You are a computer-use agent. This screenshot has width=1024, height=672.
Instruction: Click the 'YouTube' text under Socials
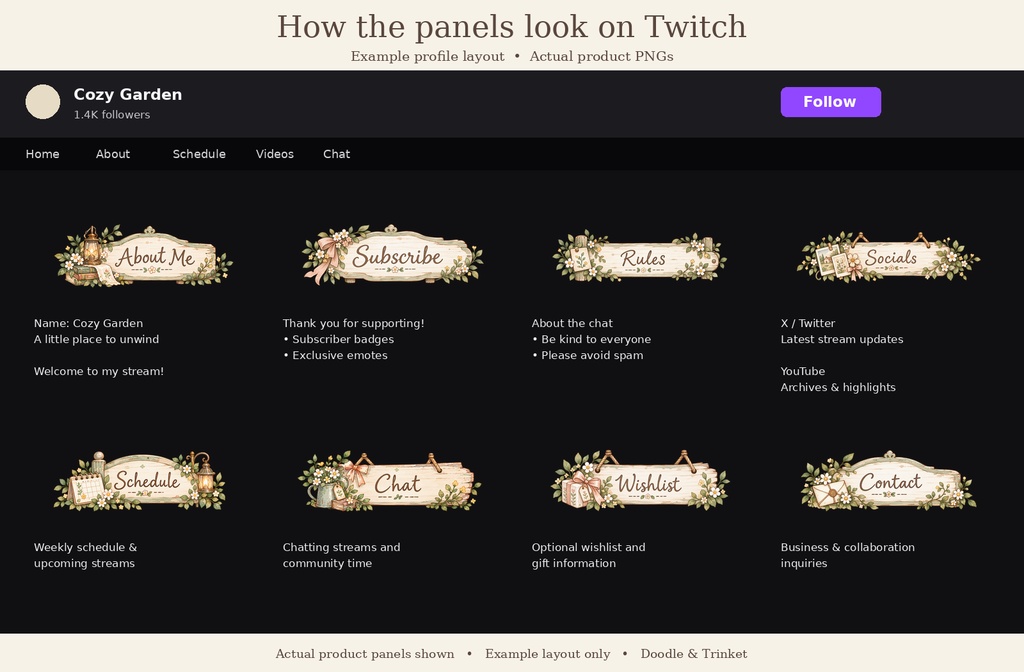pos(803,371)
